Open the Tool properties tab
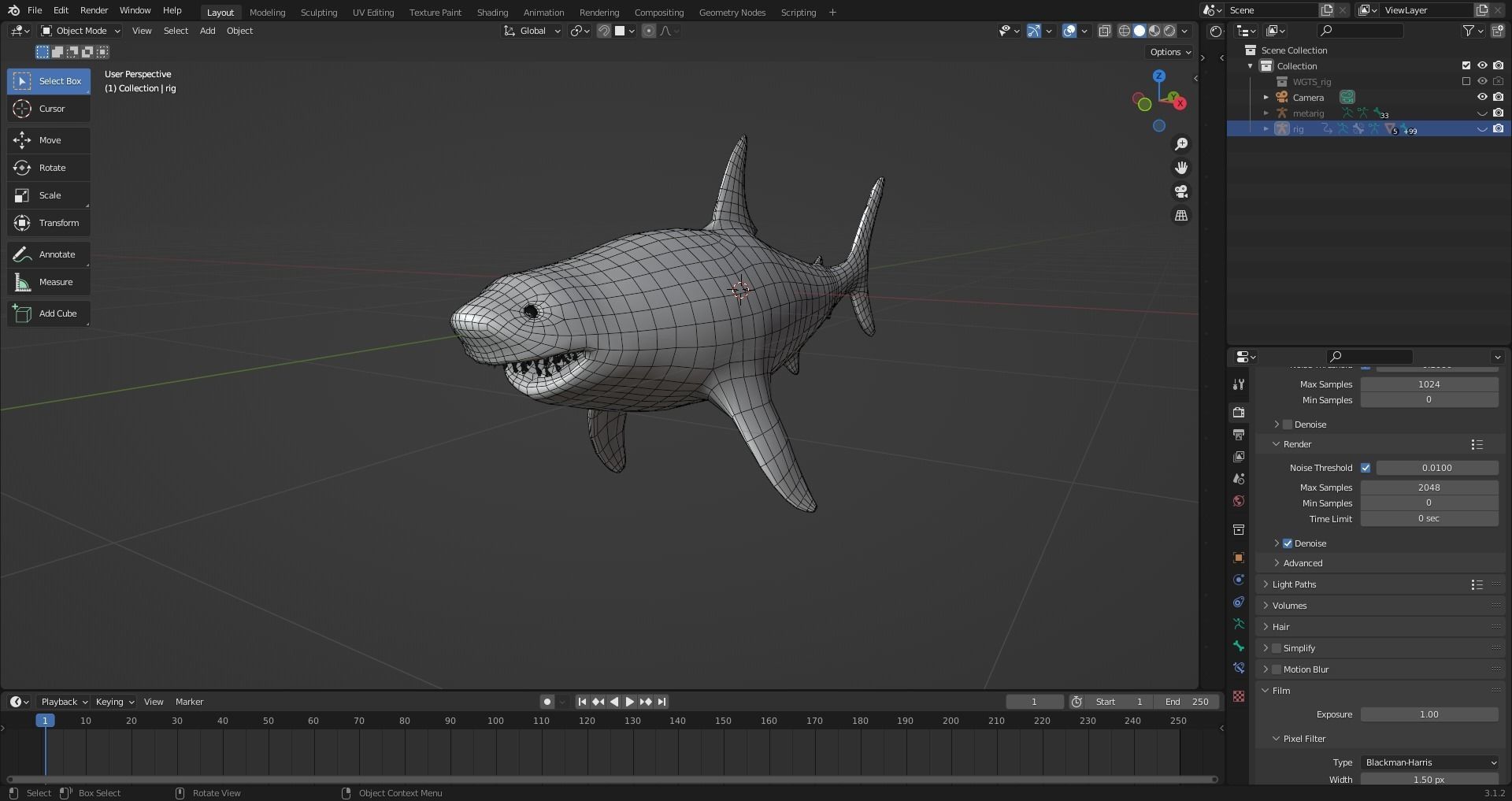This screenshot has height=801, width=1512. [x=1239, y=384]
